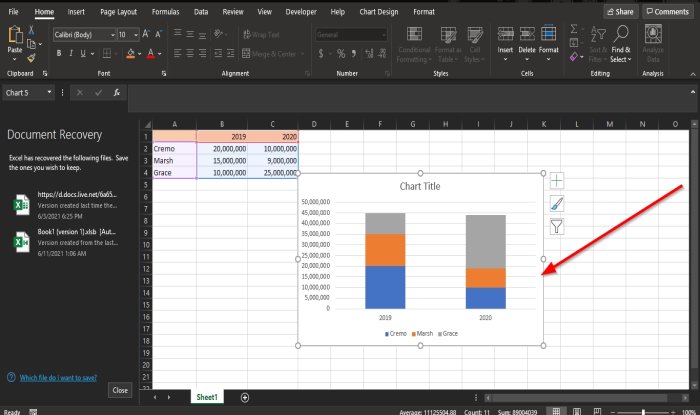This screenshot has height=415, width=700.
Task: Expand the Fill Color dropdown arrow
Action: 139,54
